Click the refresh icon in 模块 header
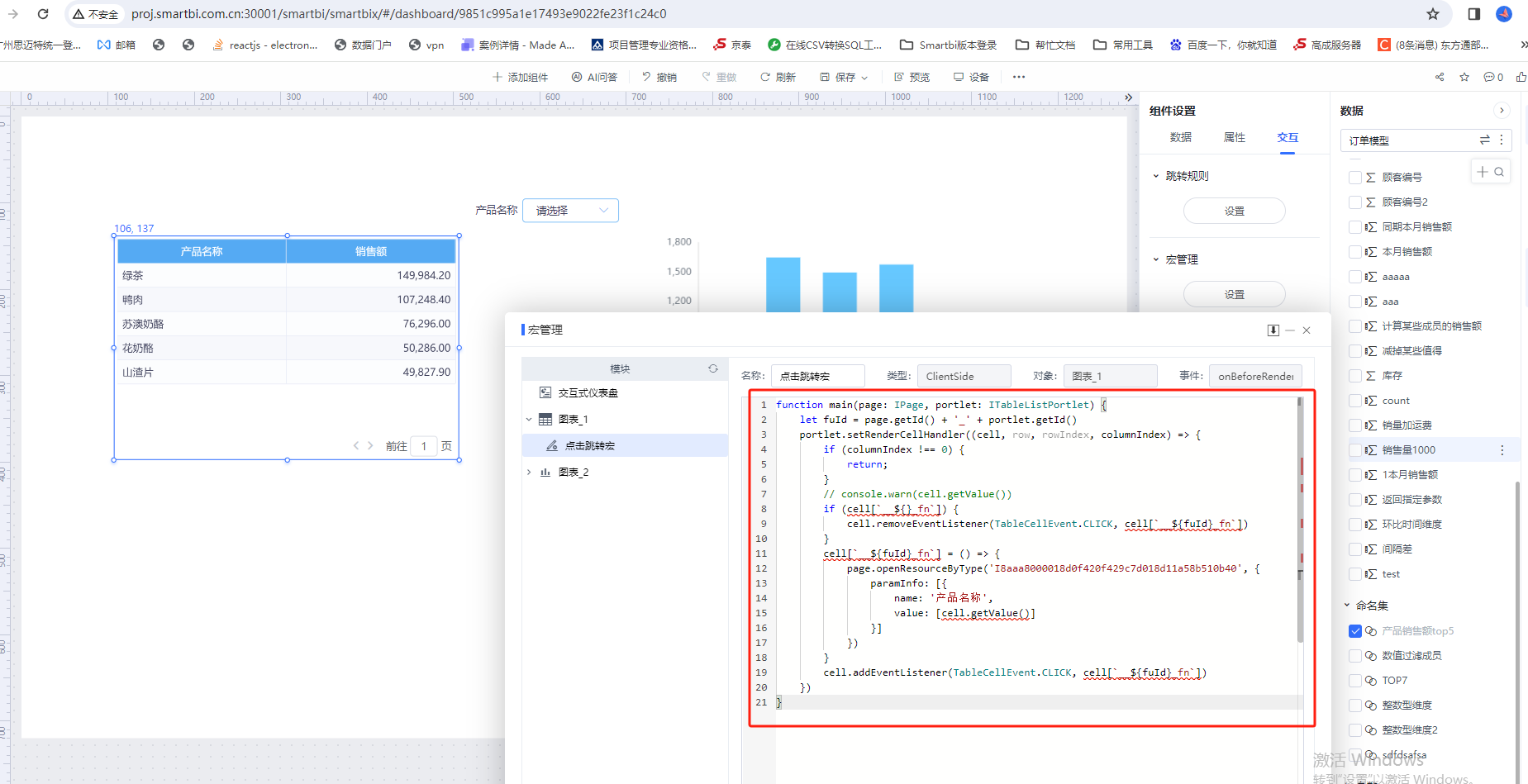The height and width of the screenshot is (784, 1528). click(x=713, y=368)
